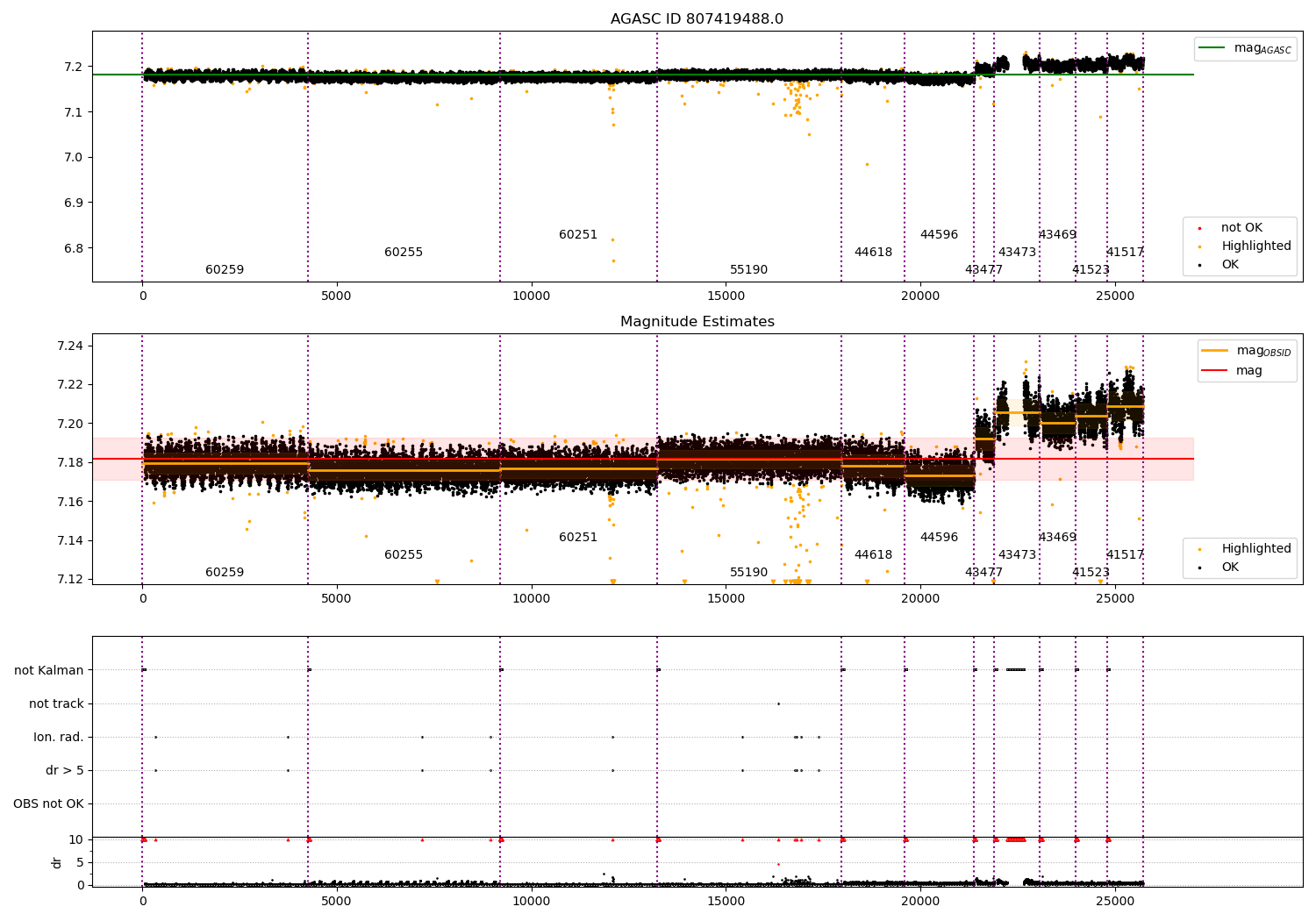This screenshot has height=921, width=1316.
Task: Select OBSID label 60259 in top plot
Action: tap(225, 270)
